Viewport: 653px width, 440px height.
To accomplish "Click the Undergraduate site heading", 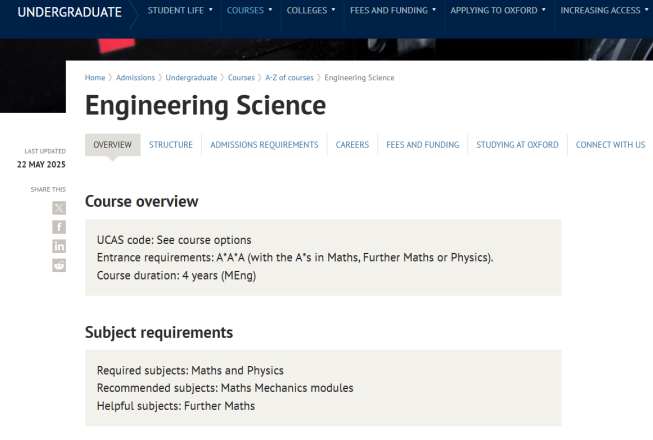I will [x=70, y=12].
